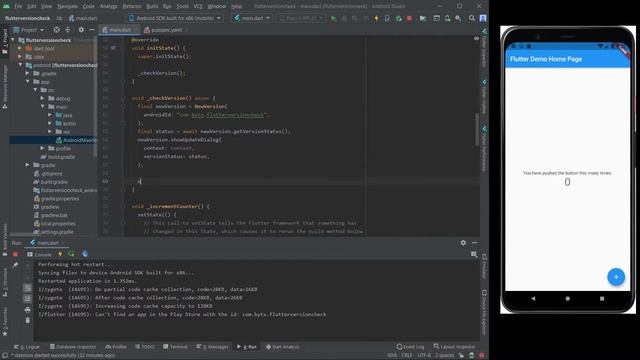Tap emulator Android back navigation button
This screenshot has height=360, width=640.
533,298
